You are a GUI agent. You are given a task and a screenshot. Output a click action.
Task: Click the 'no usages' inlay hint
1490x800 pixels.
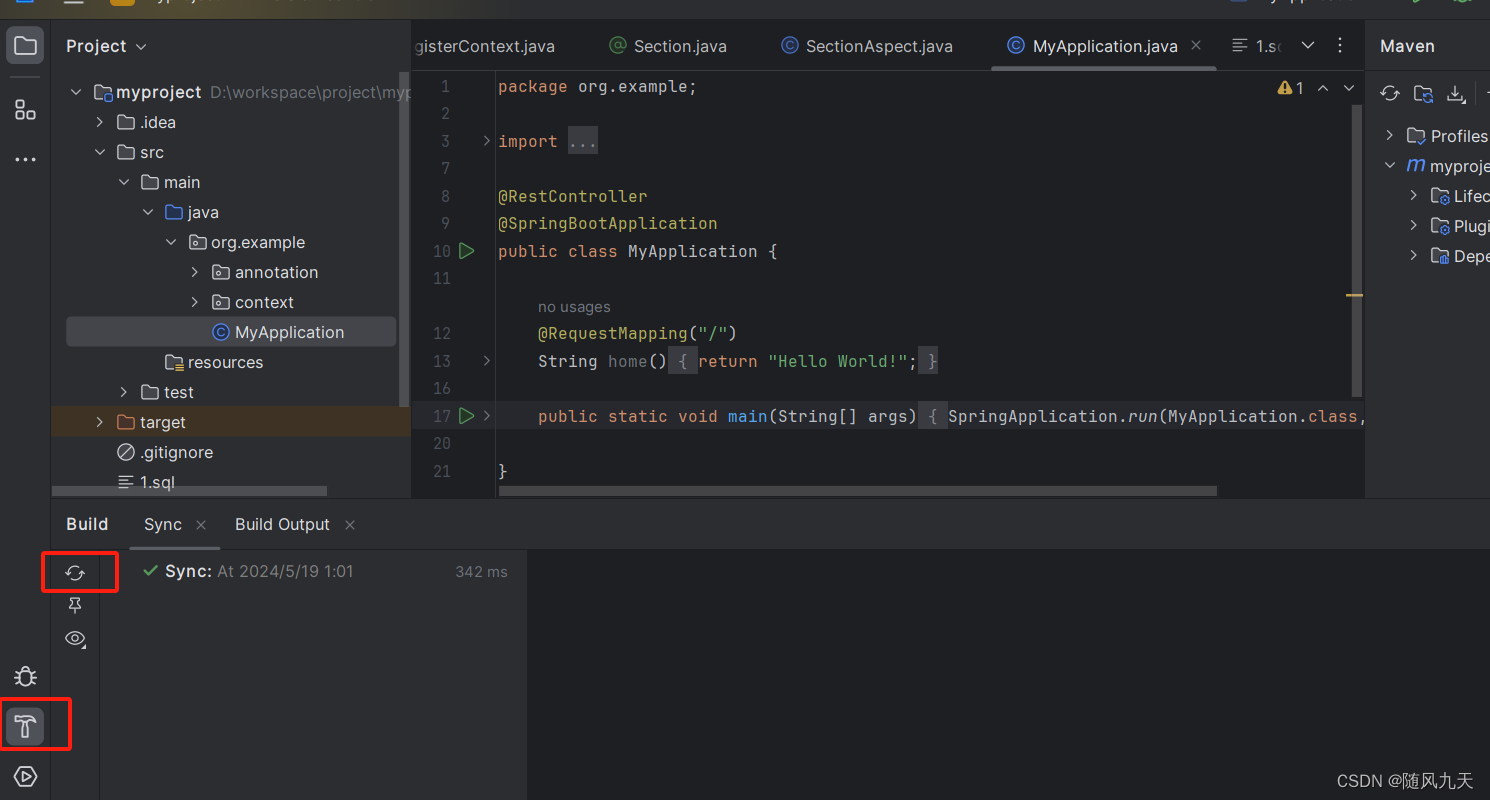click(574, 307)
